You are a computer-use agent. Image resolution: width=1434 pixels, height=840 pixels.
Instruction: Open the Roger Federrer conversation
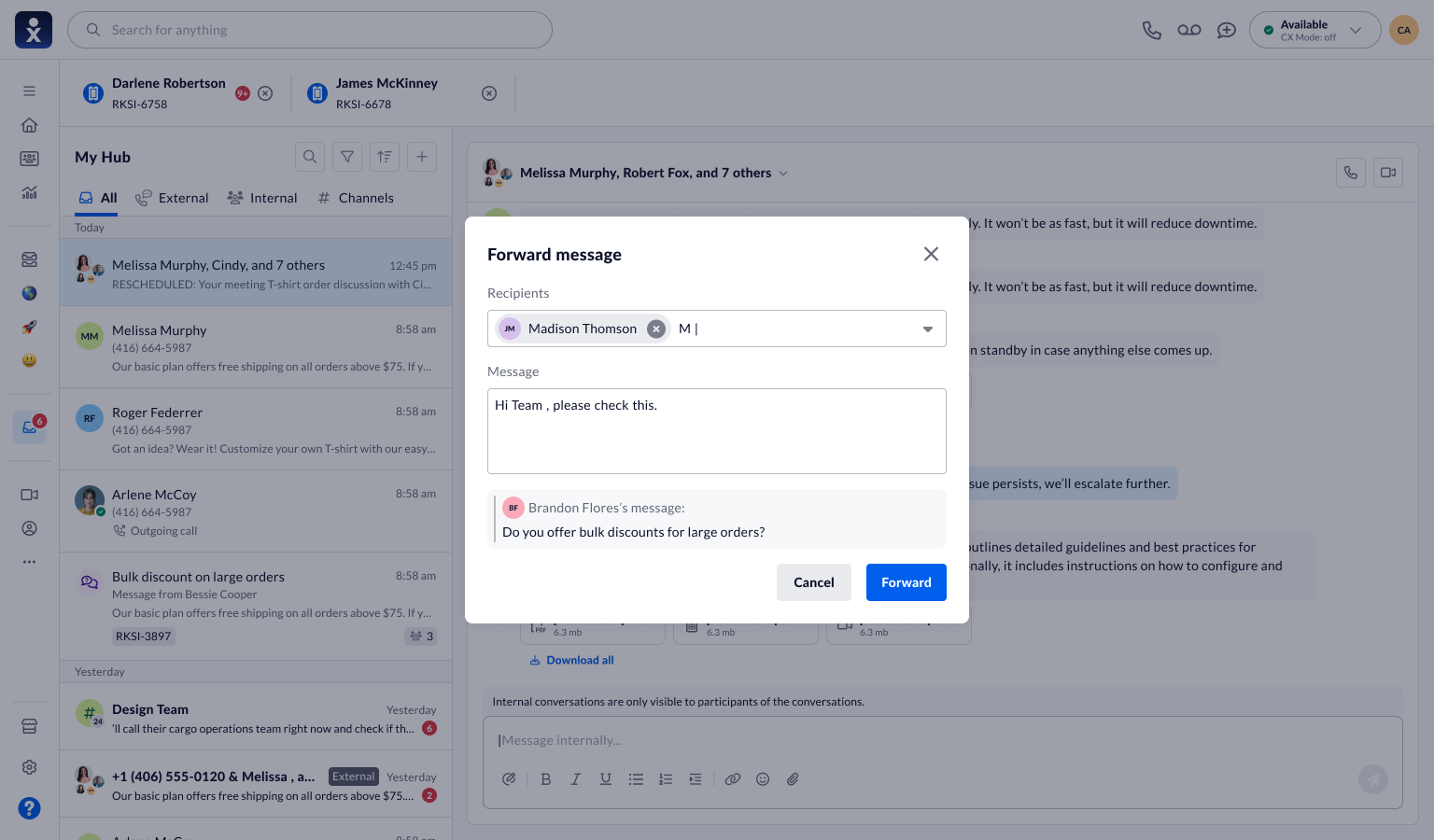(256, 429)
